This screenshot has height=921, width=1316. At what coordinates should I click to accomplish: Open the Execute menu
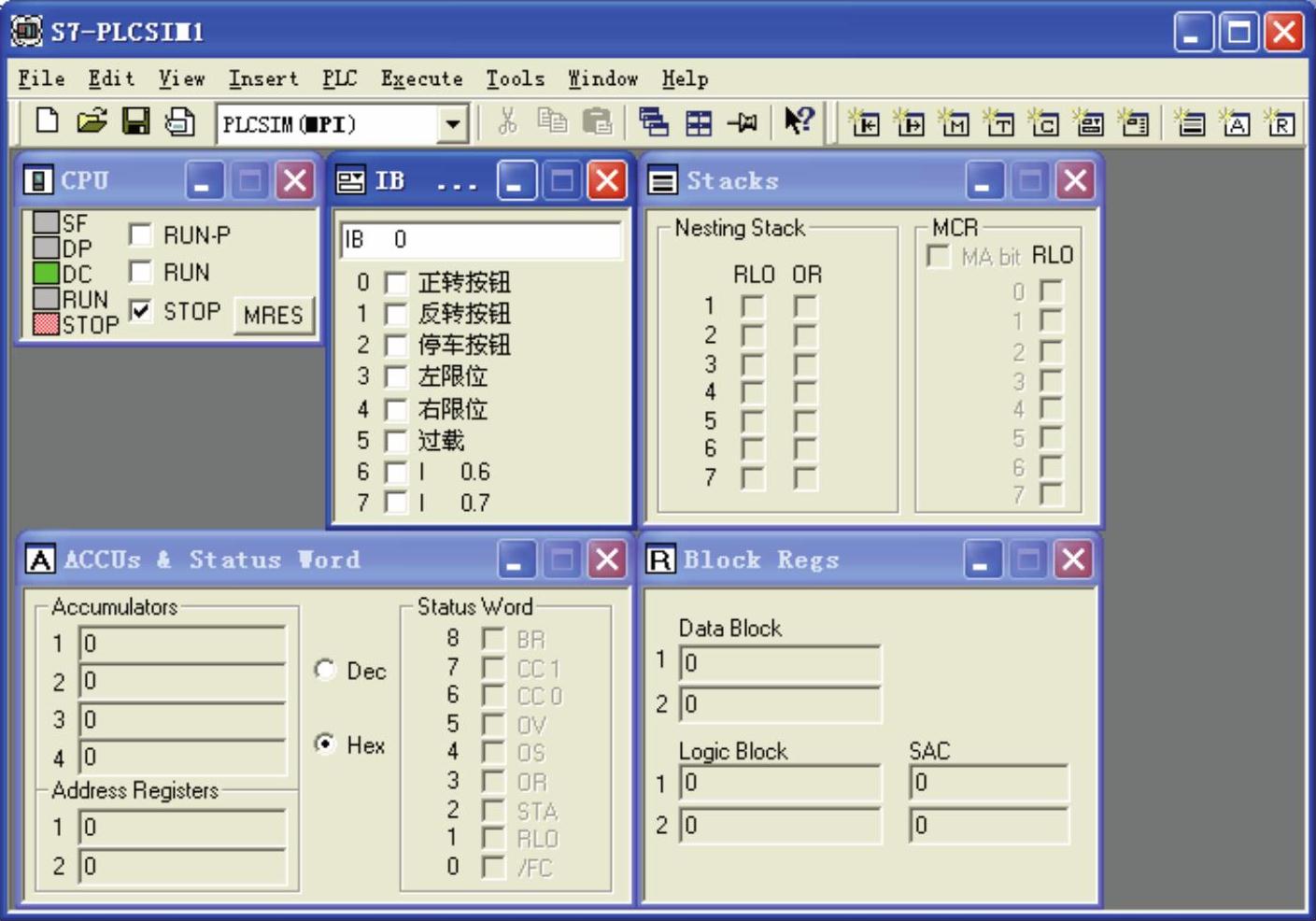pos(421,78)
